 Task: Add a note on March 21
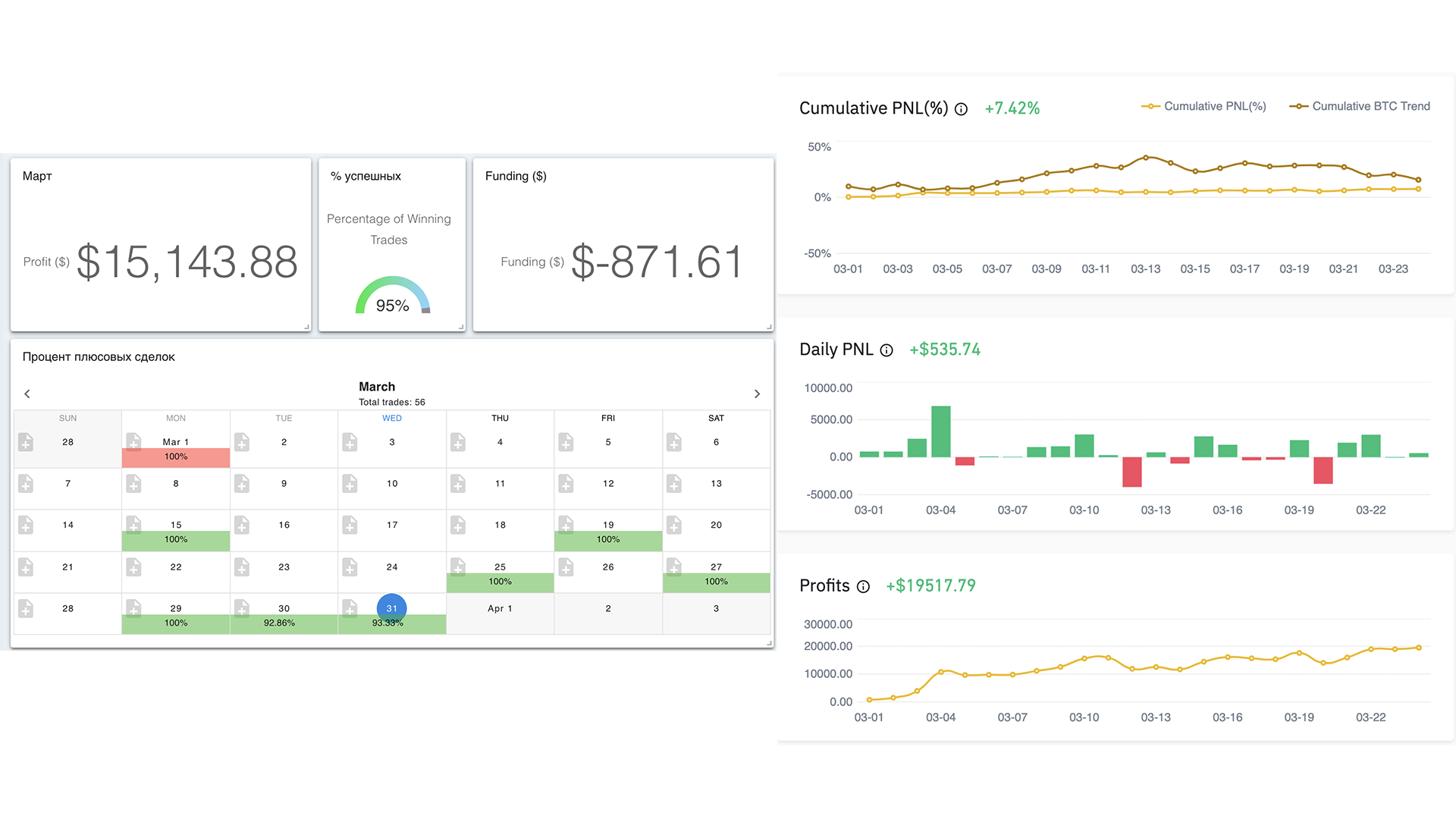click(x=26, y=566)
